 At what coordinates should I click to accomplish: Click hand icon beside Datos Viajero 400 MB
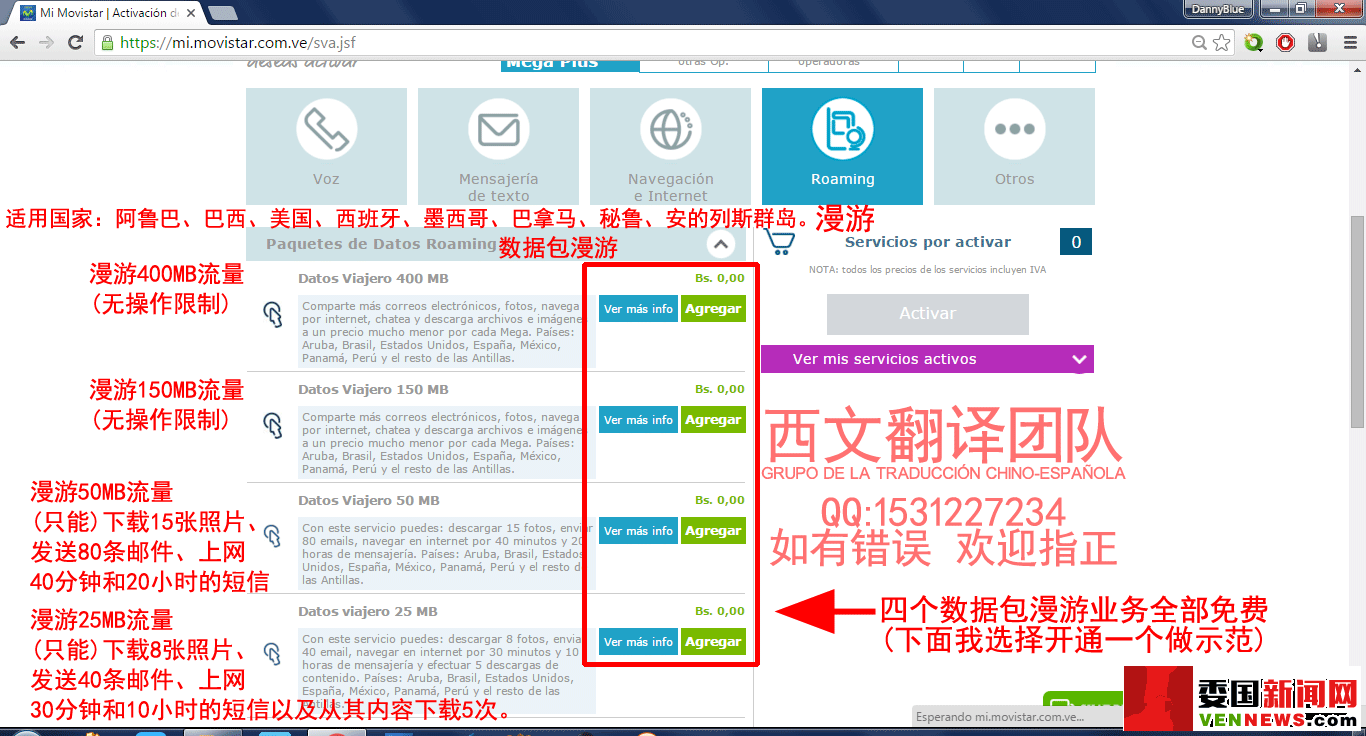click(x=272, y=313)
